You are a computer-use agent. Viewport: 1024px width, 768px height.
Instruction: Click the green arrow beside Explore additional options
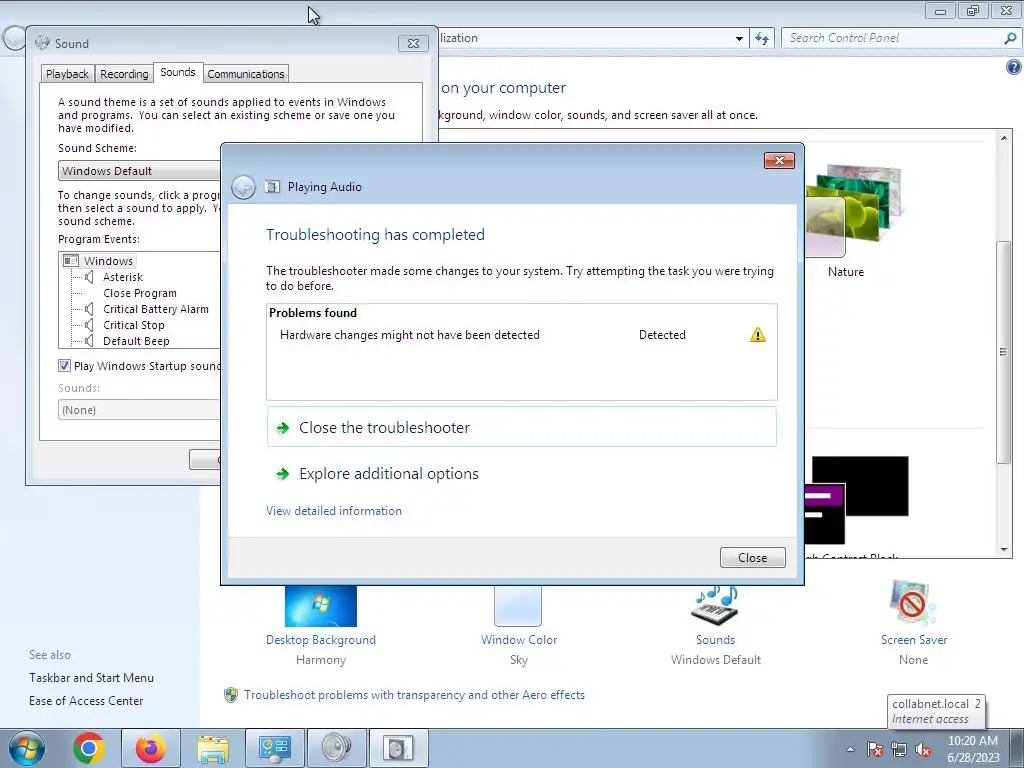coord(283,474)
